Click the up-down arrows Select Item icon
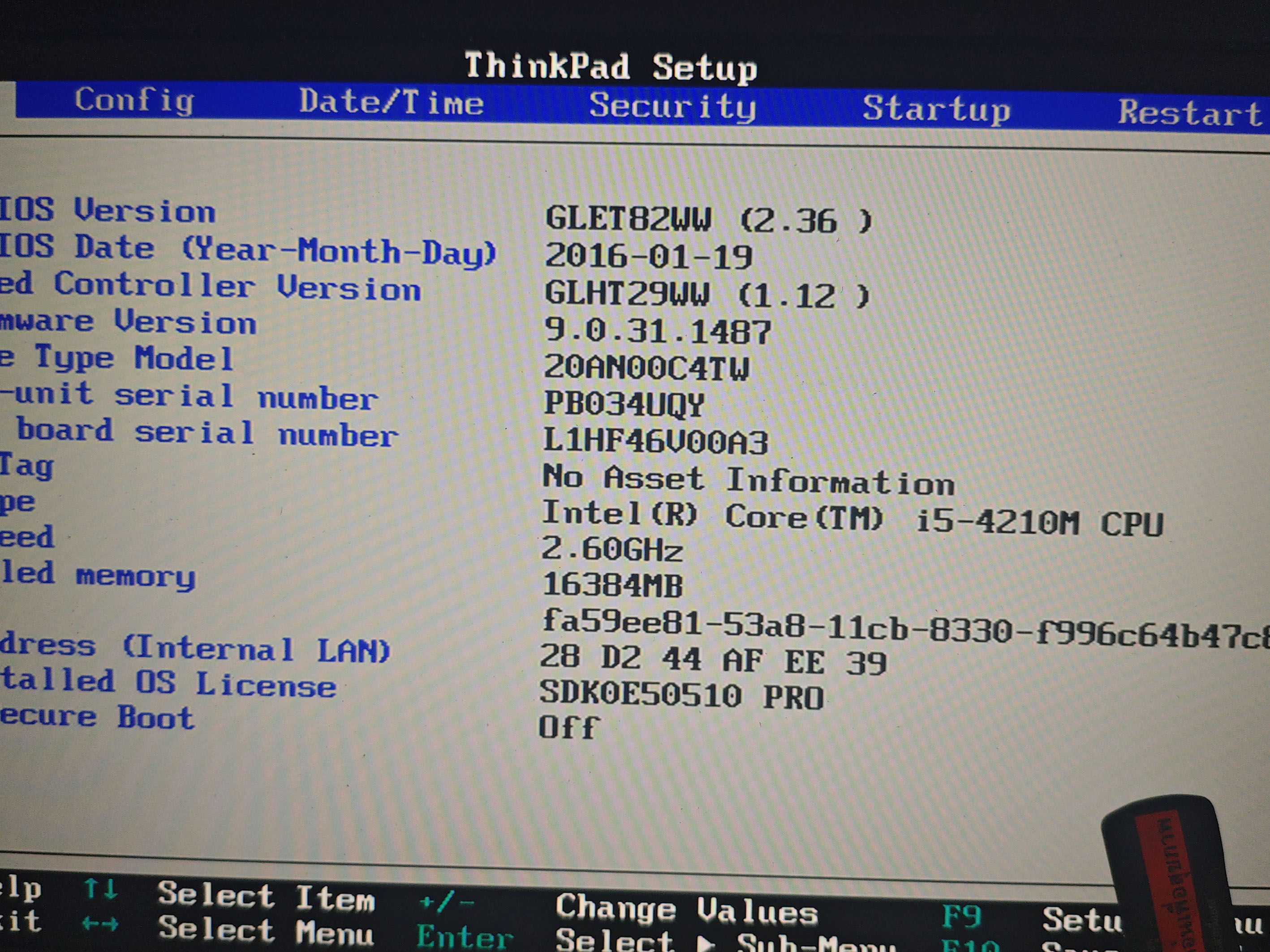The image size is (1270, 952). tap(100, 889)
